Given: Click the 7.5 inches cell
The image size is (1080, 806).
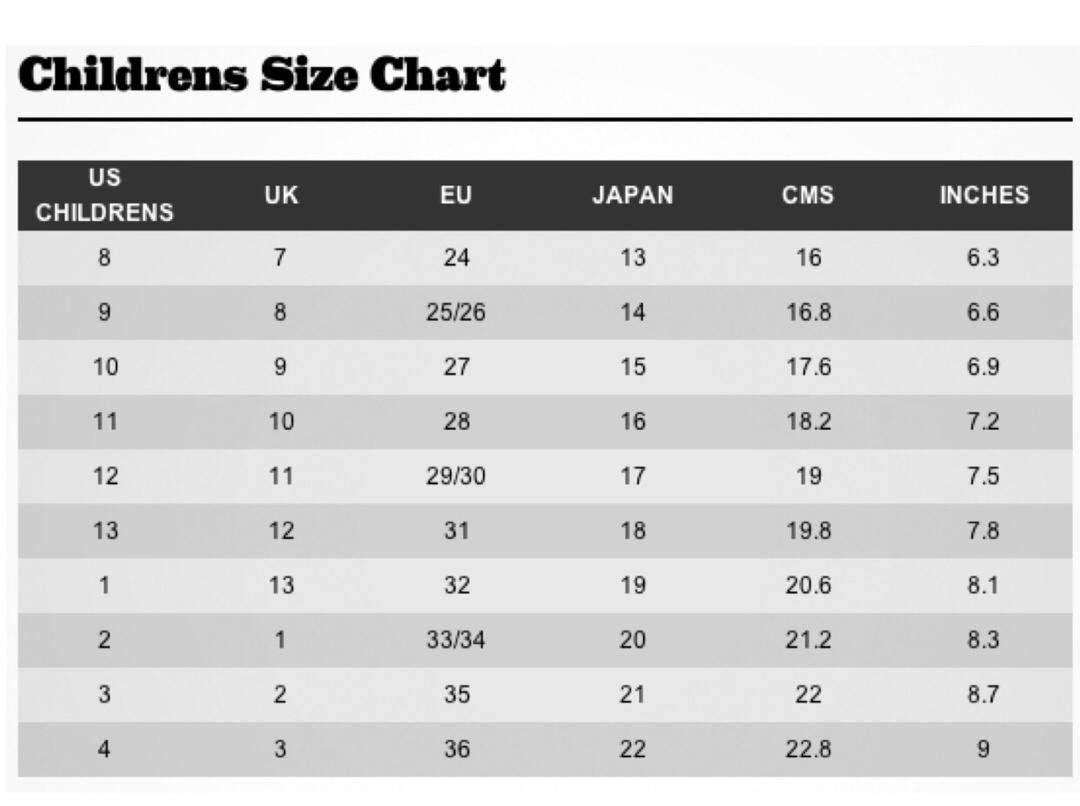Looking at the screenshot, I should tap(983, 476).
